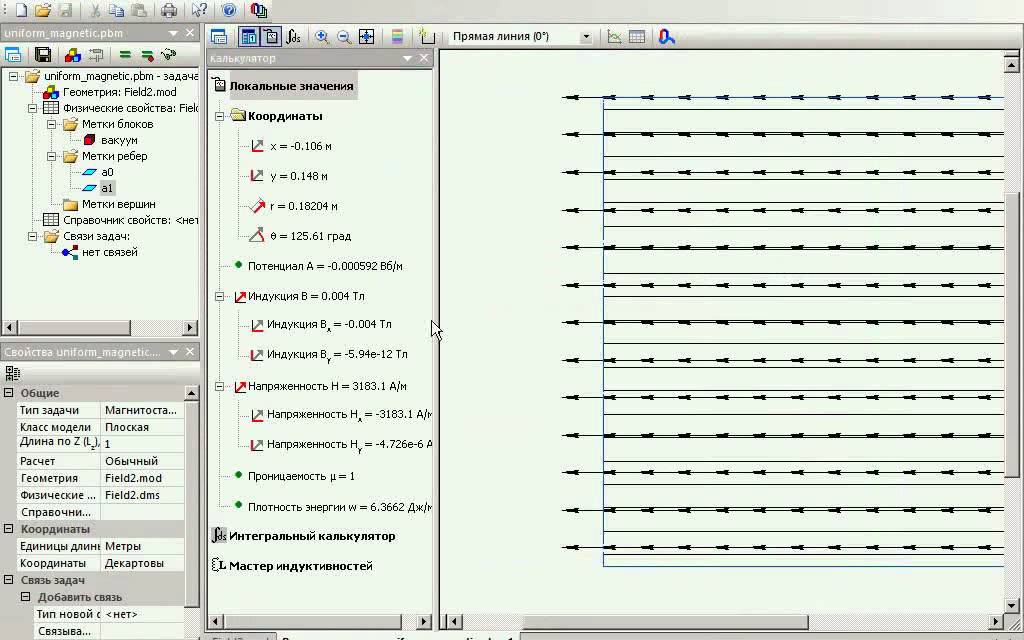Select нет связей tree item

(109, 252)
